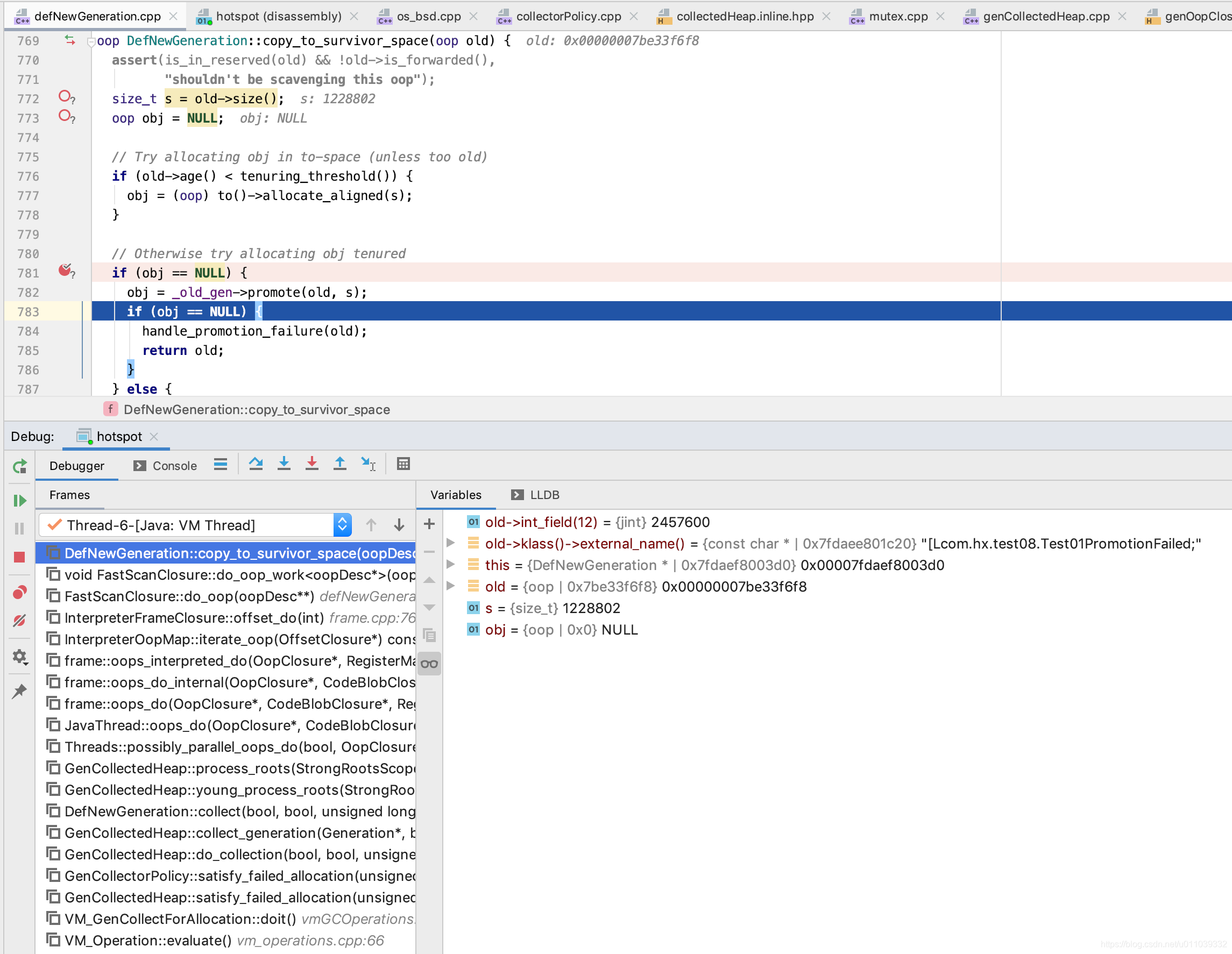Click the Run to Cursor icon

coord(368,464)
